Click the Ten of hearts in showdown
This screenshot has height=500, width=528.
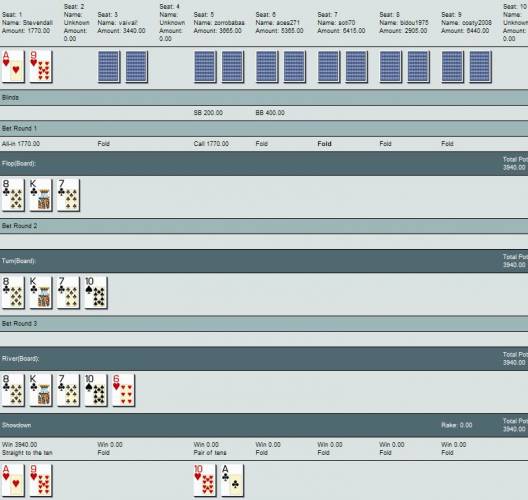click(x=205, y=480)
